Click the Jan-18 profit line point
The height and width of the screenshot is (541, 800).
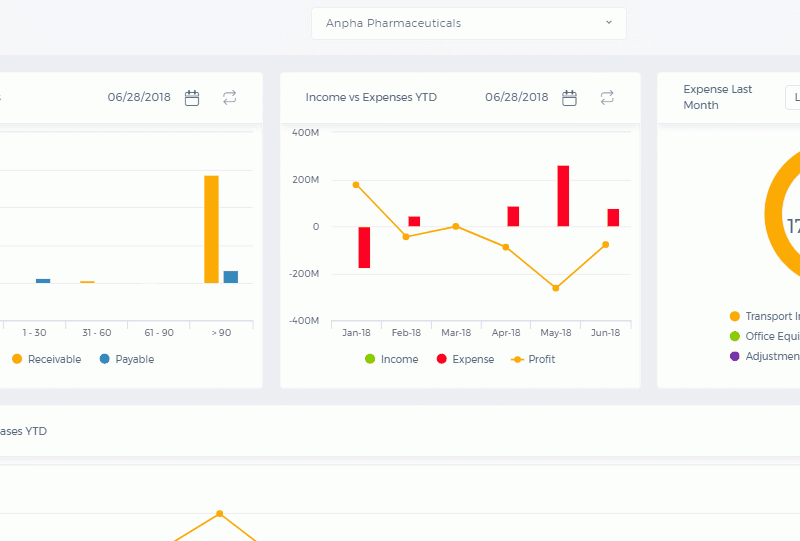pos(356,185)
